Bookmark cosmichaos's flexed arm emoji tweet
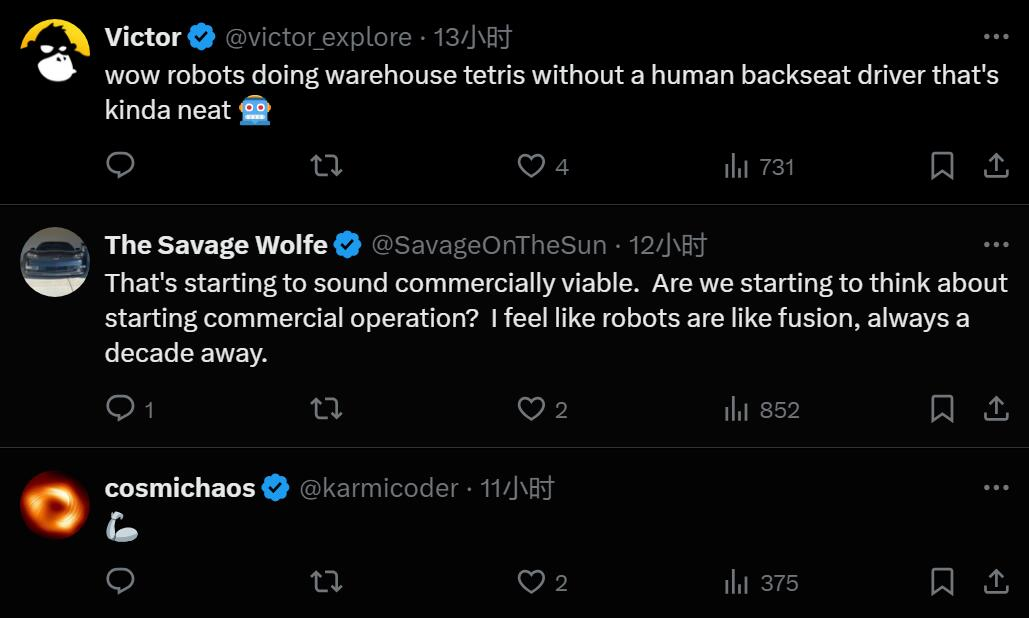 click(x=942, y=581)
